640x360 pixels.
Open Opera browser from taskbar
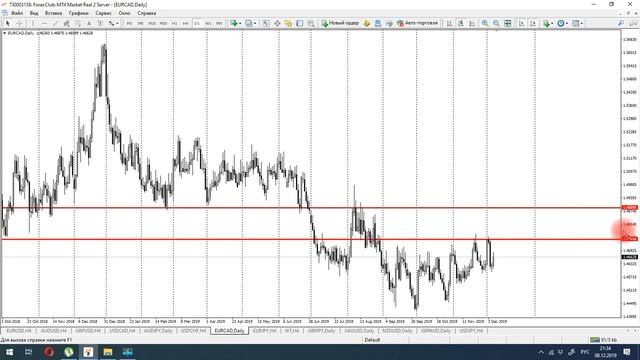click(x=49, y=352)
